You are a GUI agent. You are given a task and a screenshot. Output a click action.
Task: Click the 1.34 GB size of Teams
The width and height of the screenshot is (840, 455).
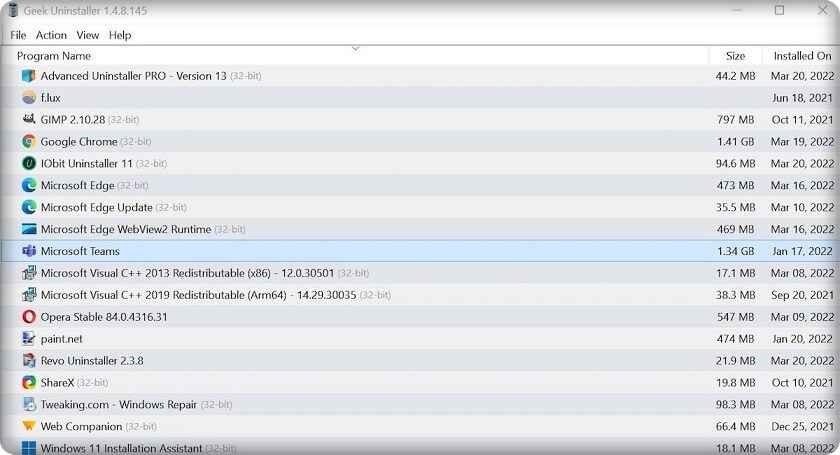736,251
